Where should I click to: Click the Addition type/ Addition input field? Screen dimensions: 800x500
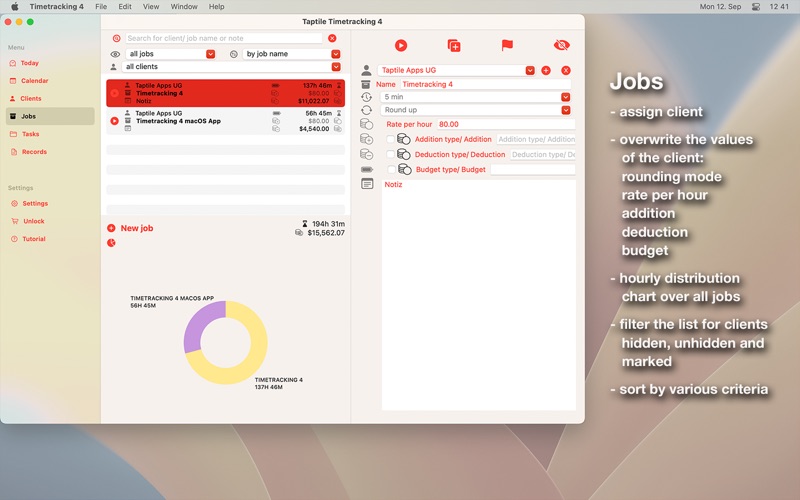pyautogui.click(x=536, y=139)
